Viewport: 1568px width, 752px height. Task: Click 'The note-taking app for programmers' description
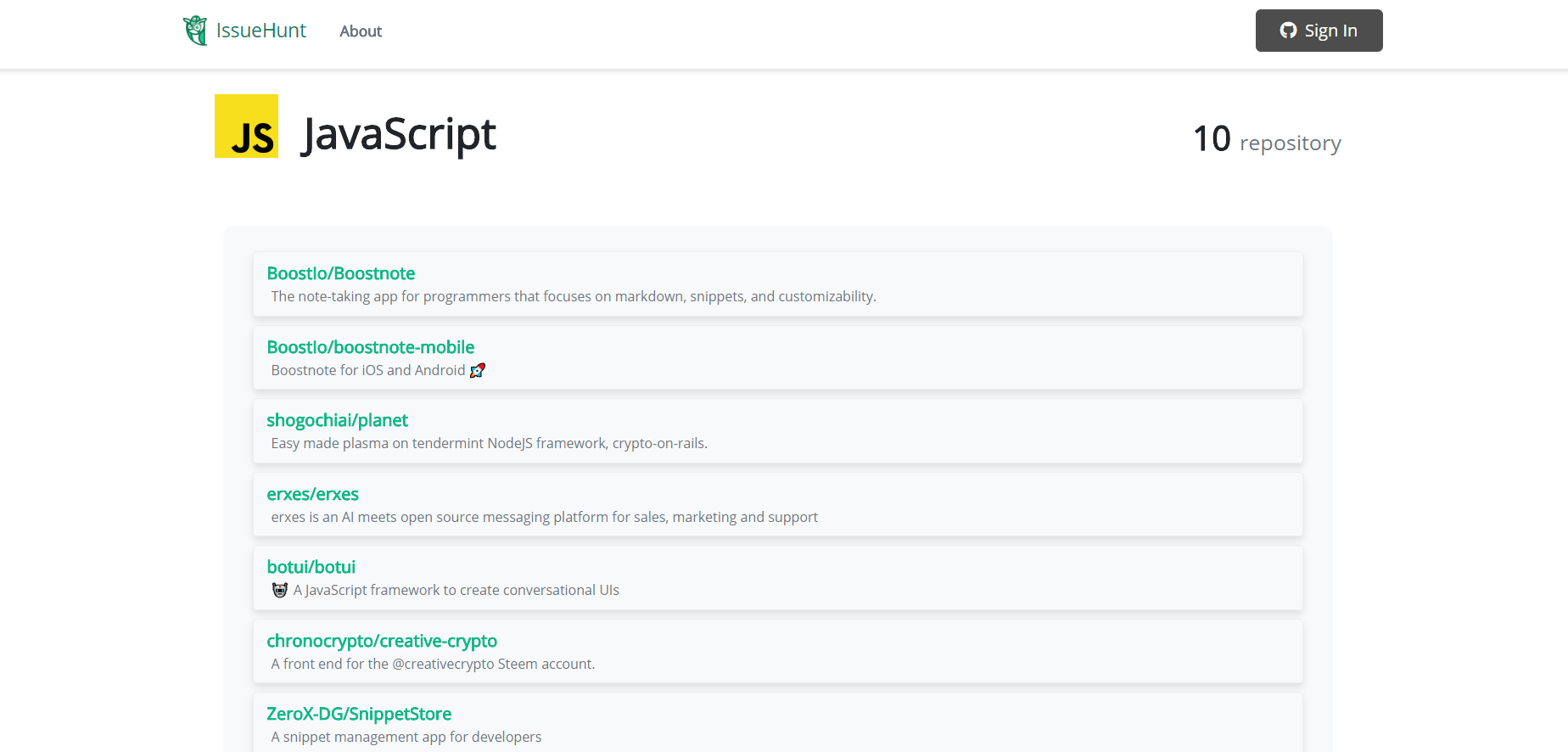click(574, 296)
